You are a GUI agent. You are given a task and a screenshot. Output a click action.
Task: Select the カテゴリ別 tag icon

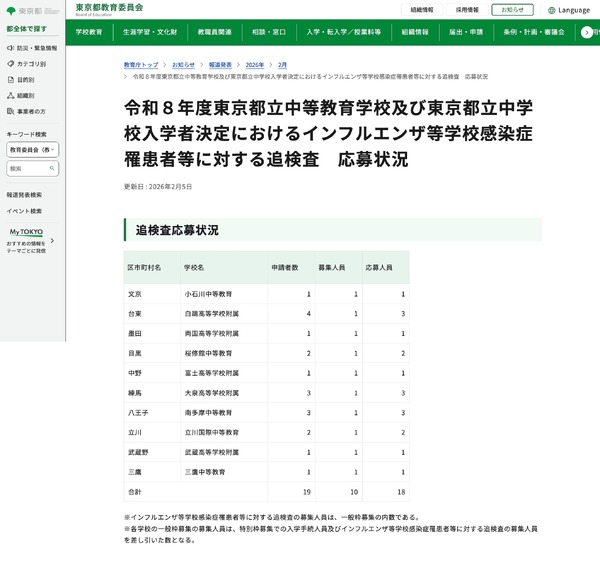[10, 64]
